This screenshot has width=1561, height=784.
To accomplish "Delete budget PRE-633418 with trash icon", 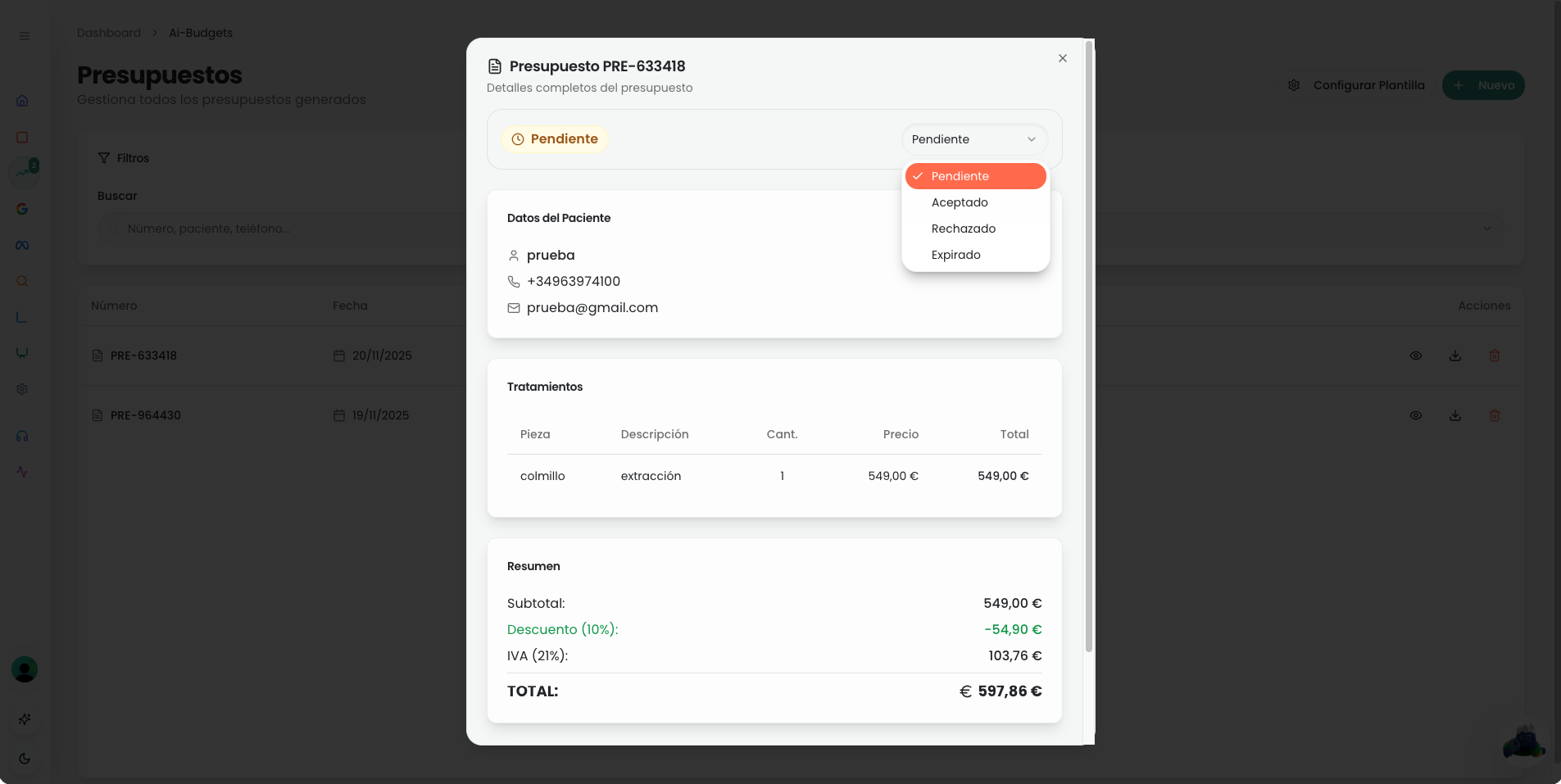I will coord(1495,356).
